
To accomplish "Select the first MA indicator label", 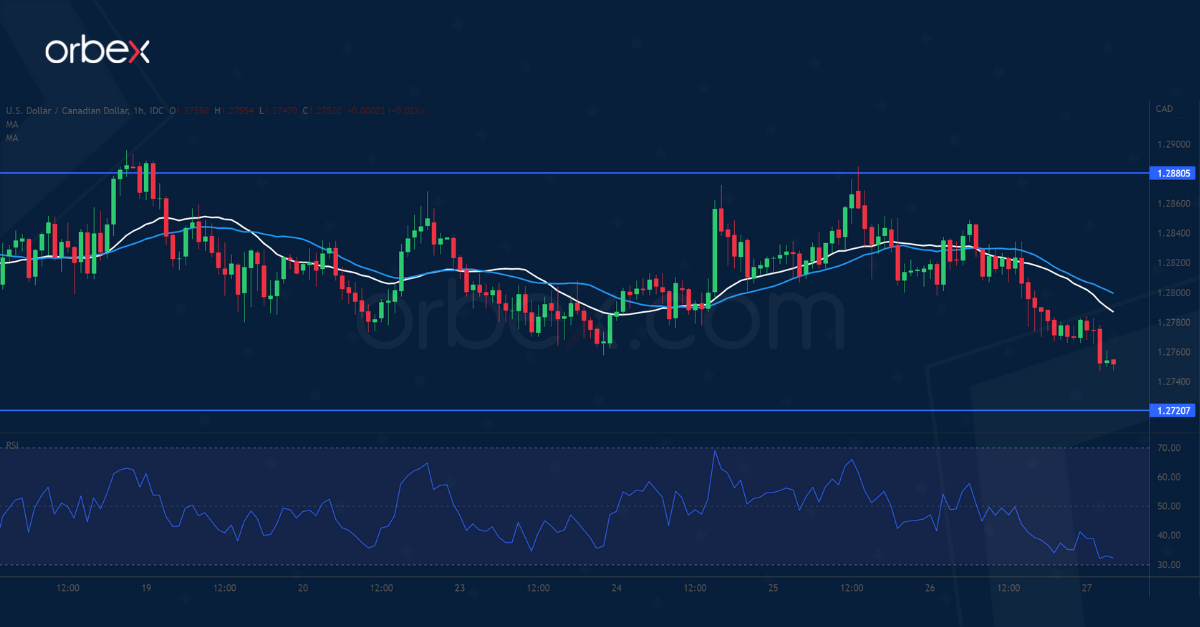I will [11, 124].
